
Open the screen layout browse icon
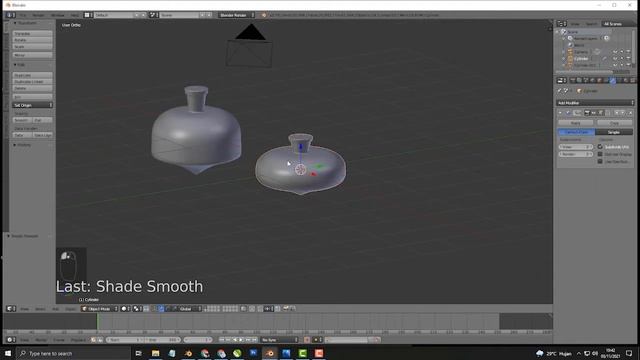coord(87,15)
